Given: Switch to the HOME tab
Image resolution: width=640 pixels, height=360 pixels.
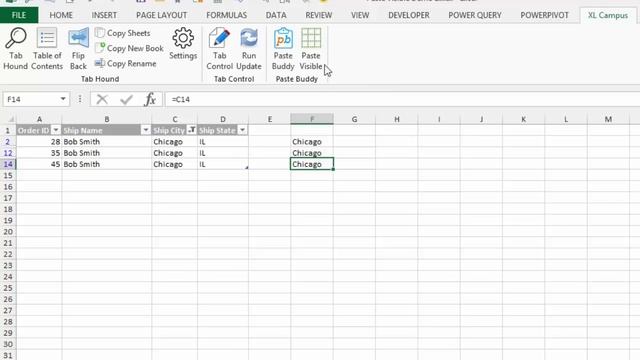Looking at the screenshot, I should pos(61,15).
